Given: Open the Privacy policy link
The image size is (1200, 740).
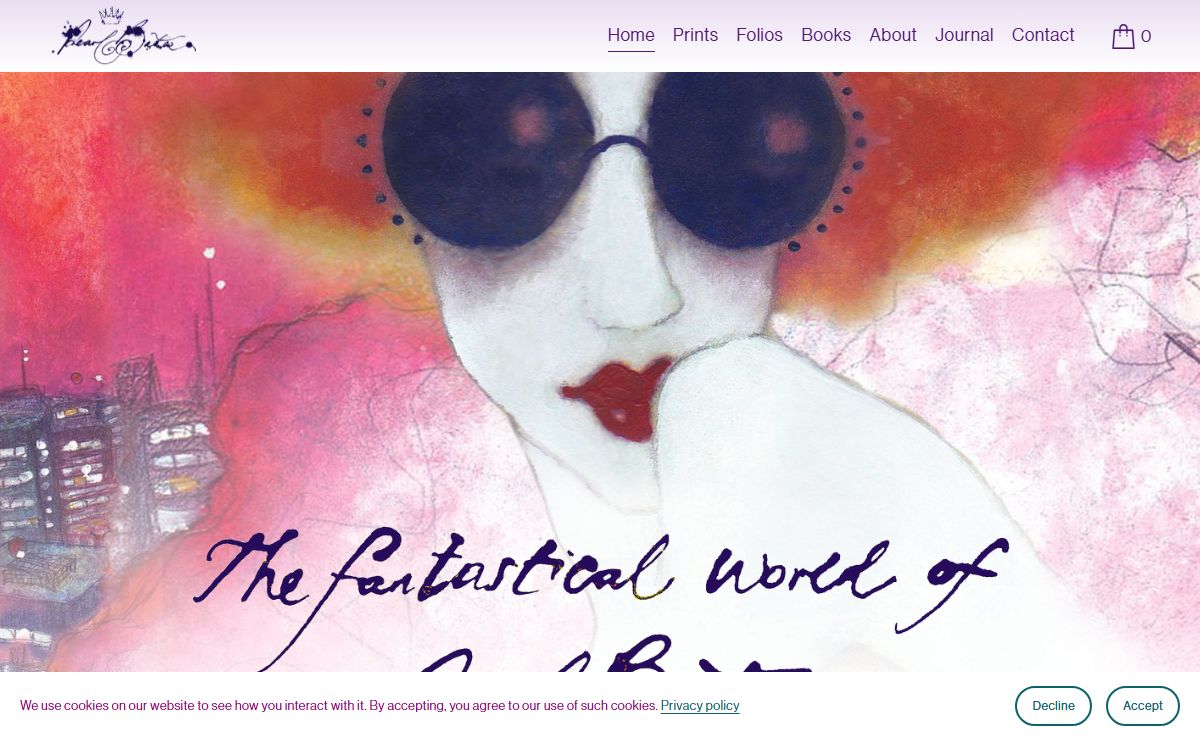Looking at the screenshot, I should (700, 706).
